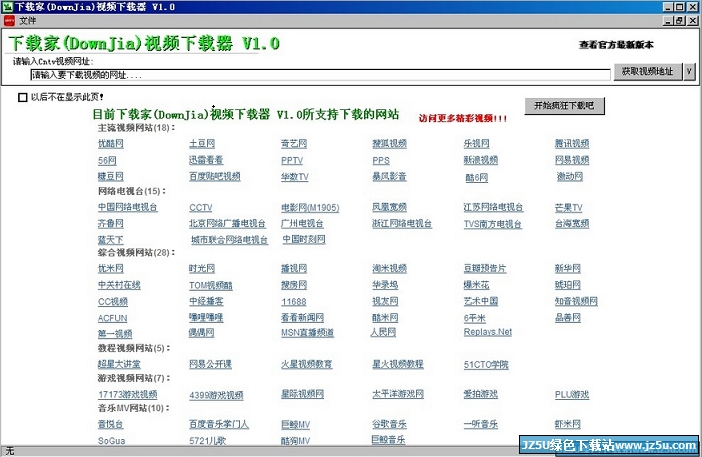The height and width of the screenshot is (457, 702).
Task: Open the 百度贴吧视频 link
Action: coord(215,176)
